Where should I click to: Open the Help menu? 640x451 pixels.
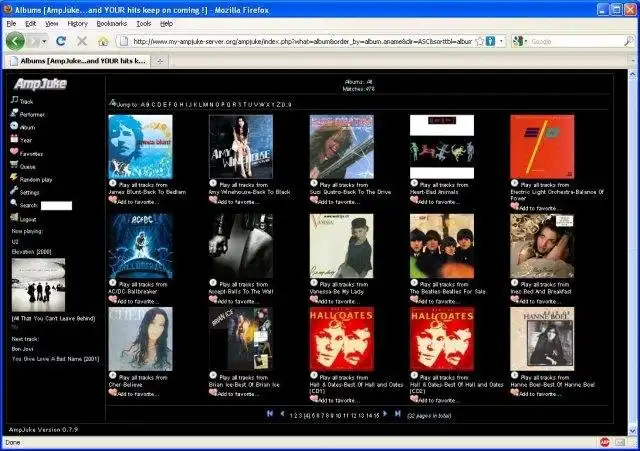coord(167,24)
